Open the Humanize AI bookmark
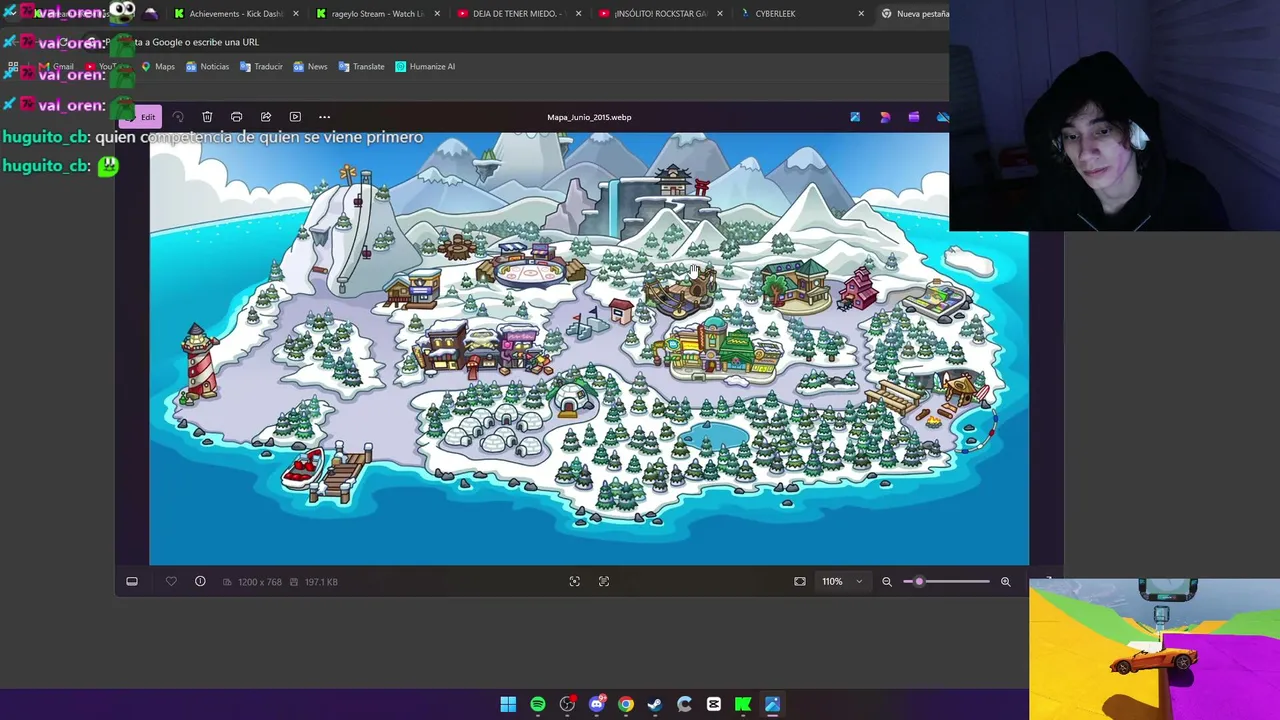Screen dimensions: 1280x720 click(x=425, y=66)
